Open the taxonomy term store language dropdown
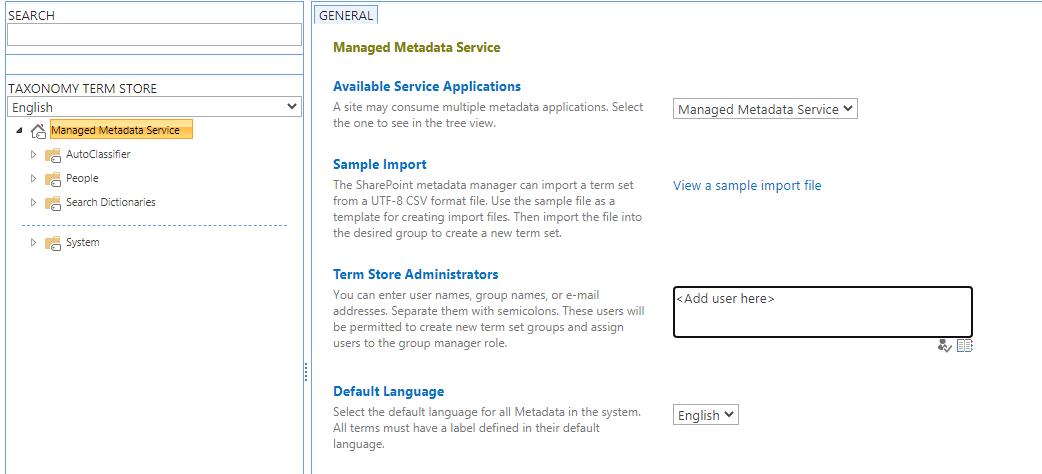The width and height of the screenshot is (1042, 474). pyautogui.click(x=154, y=107)
